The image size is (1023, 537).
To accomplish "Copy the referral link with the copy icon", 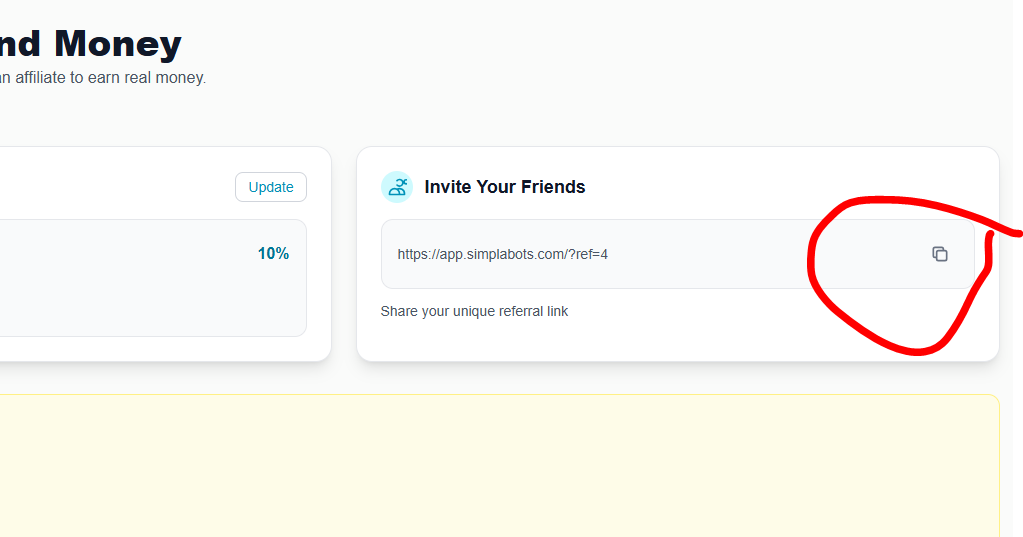I will pos(939,254).
